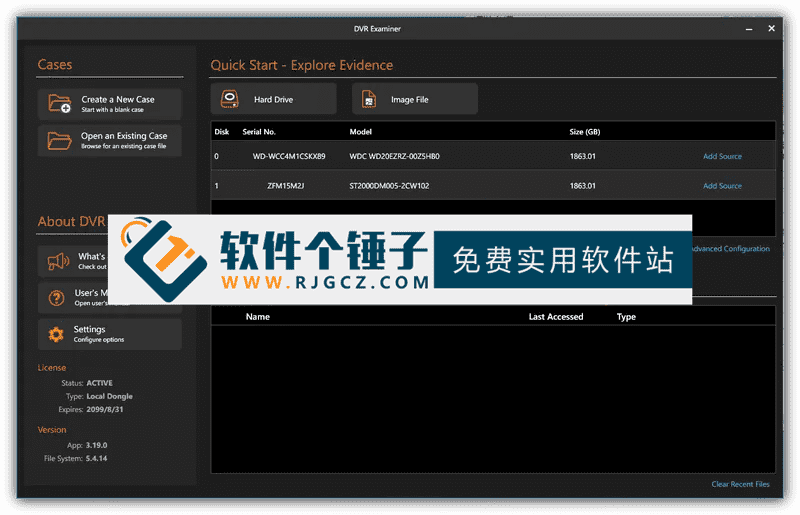
Task: Click size 1863.01 in the disk 0 row
Action: (x=583, y=156)
